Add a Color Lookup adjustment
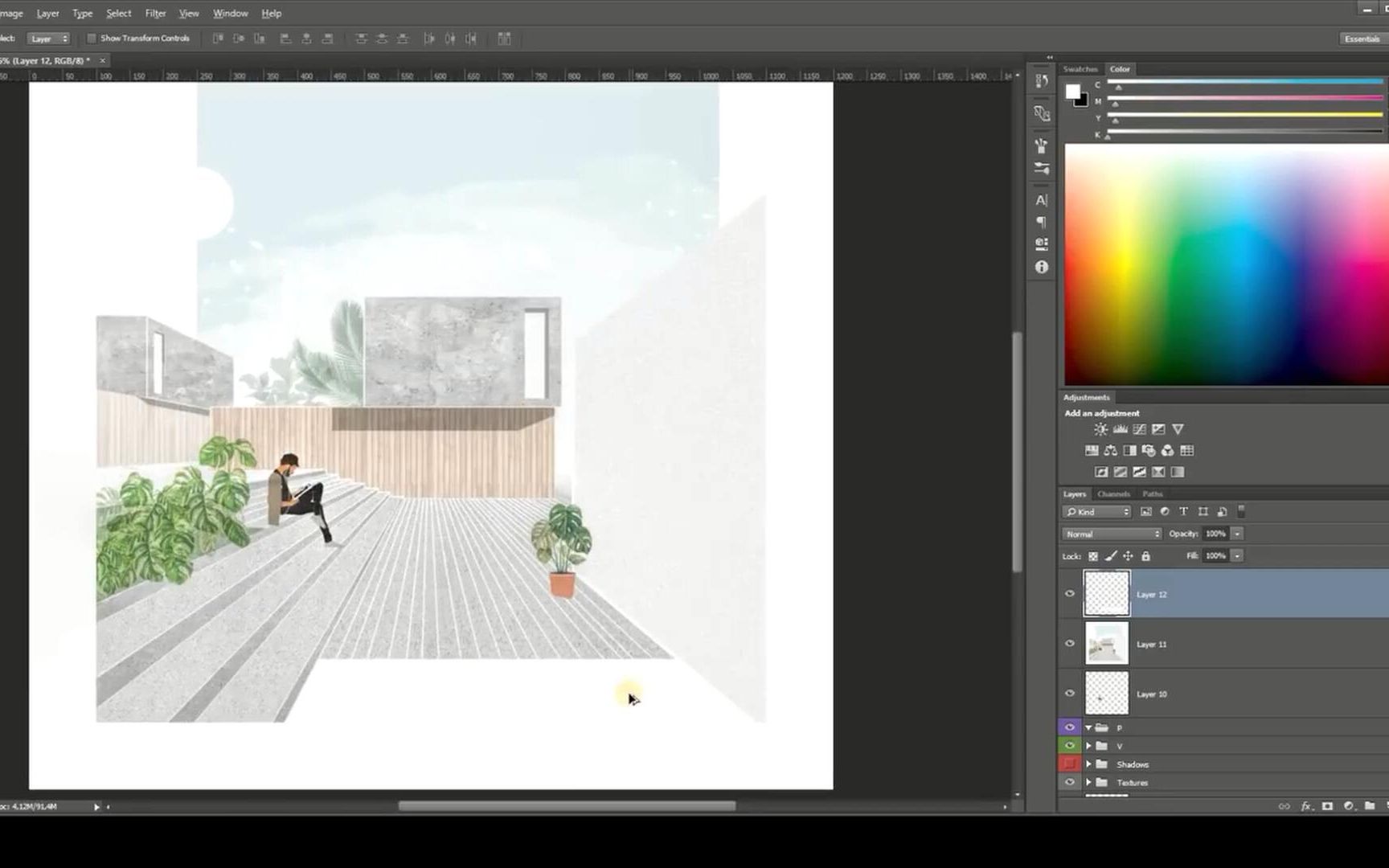The width and height of the screenshot is (1389, 868). point(1186,451)
